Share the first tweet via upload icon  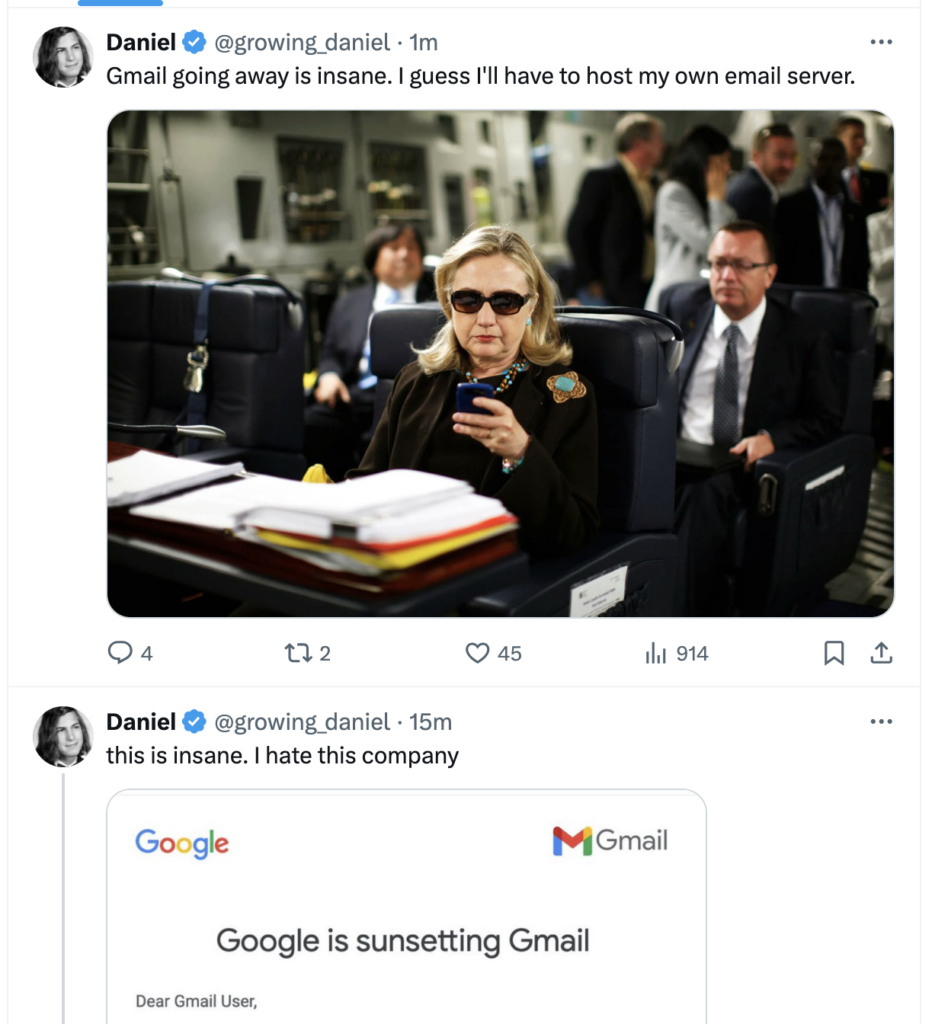tap(881, 652)
